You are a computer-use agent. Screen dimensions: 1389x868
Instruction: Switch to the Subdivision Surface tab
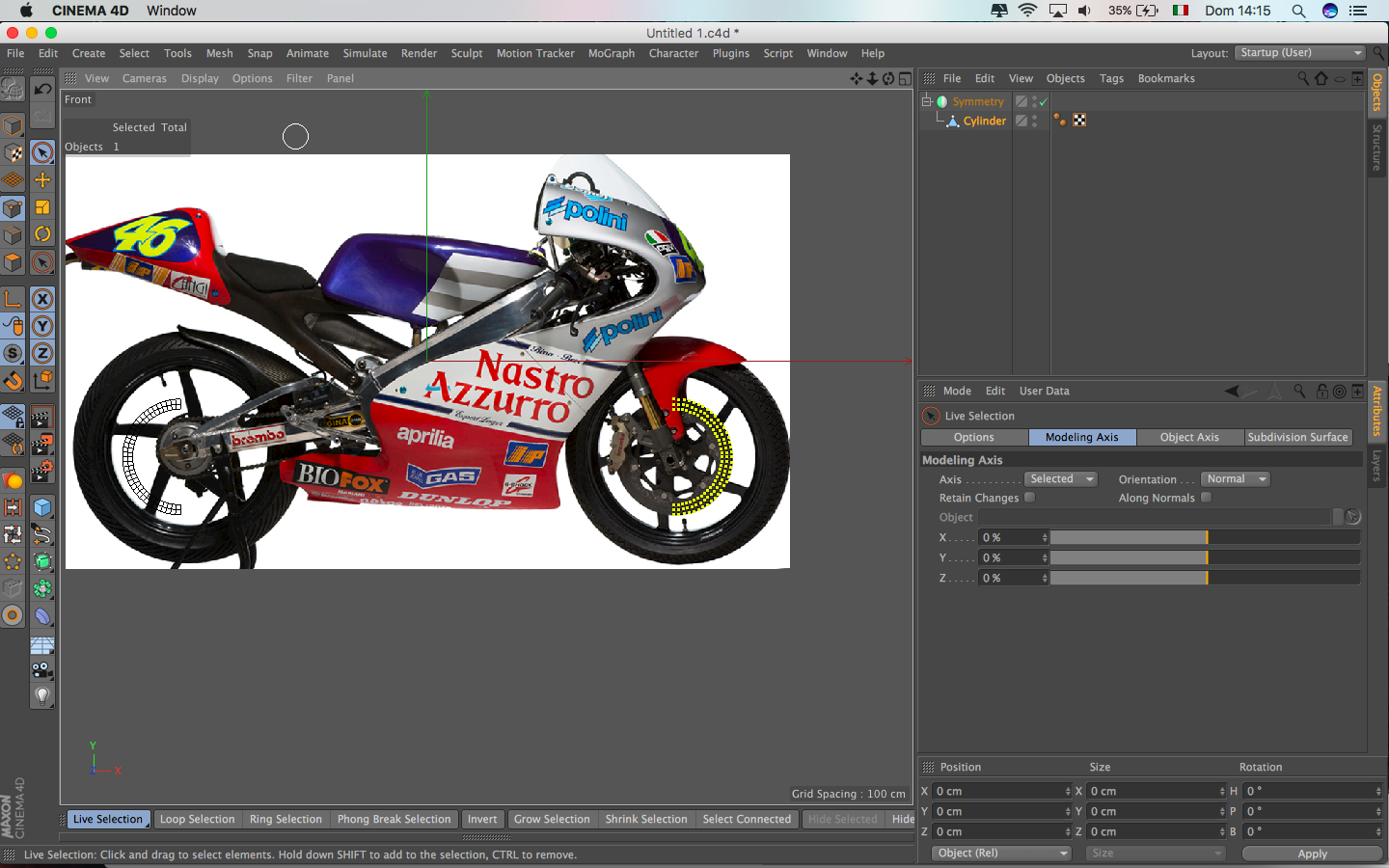1297,437
